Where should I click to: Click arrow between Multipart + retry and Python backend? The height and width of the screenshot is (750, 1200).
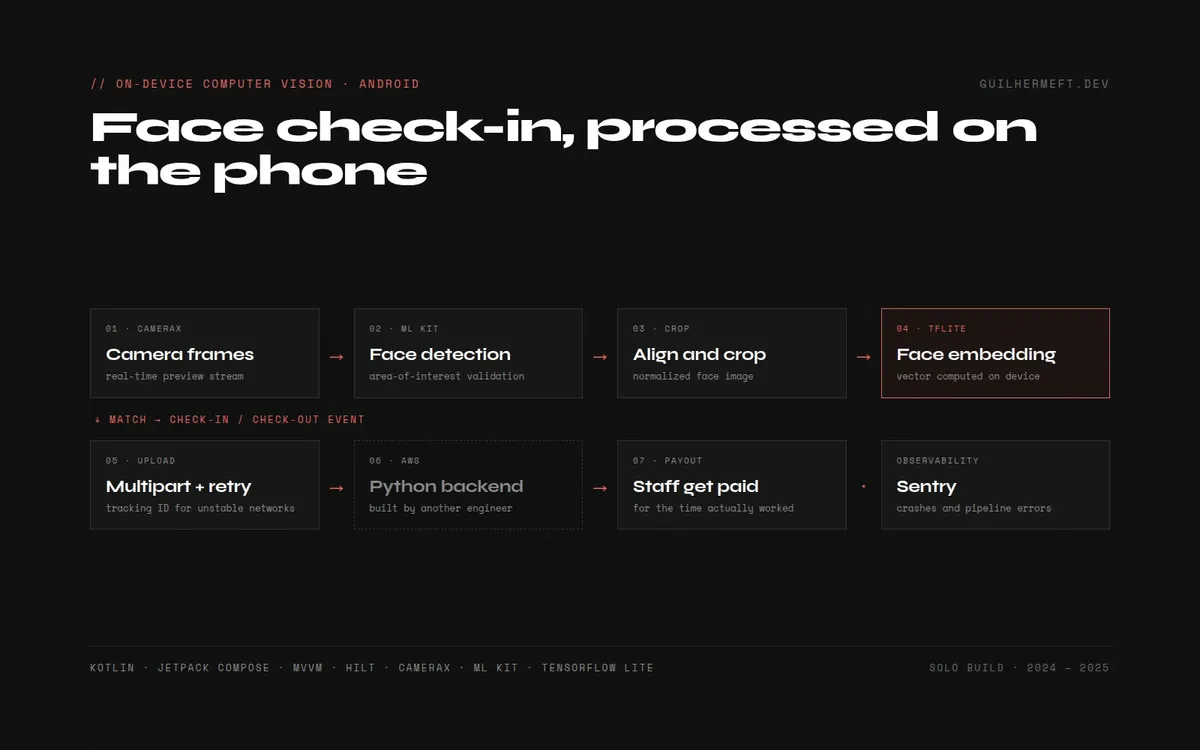tap(337, 489)
